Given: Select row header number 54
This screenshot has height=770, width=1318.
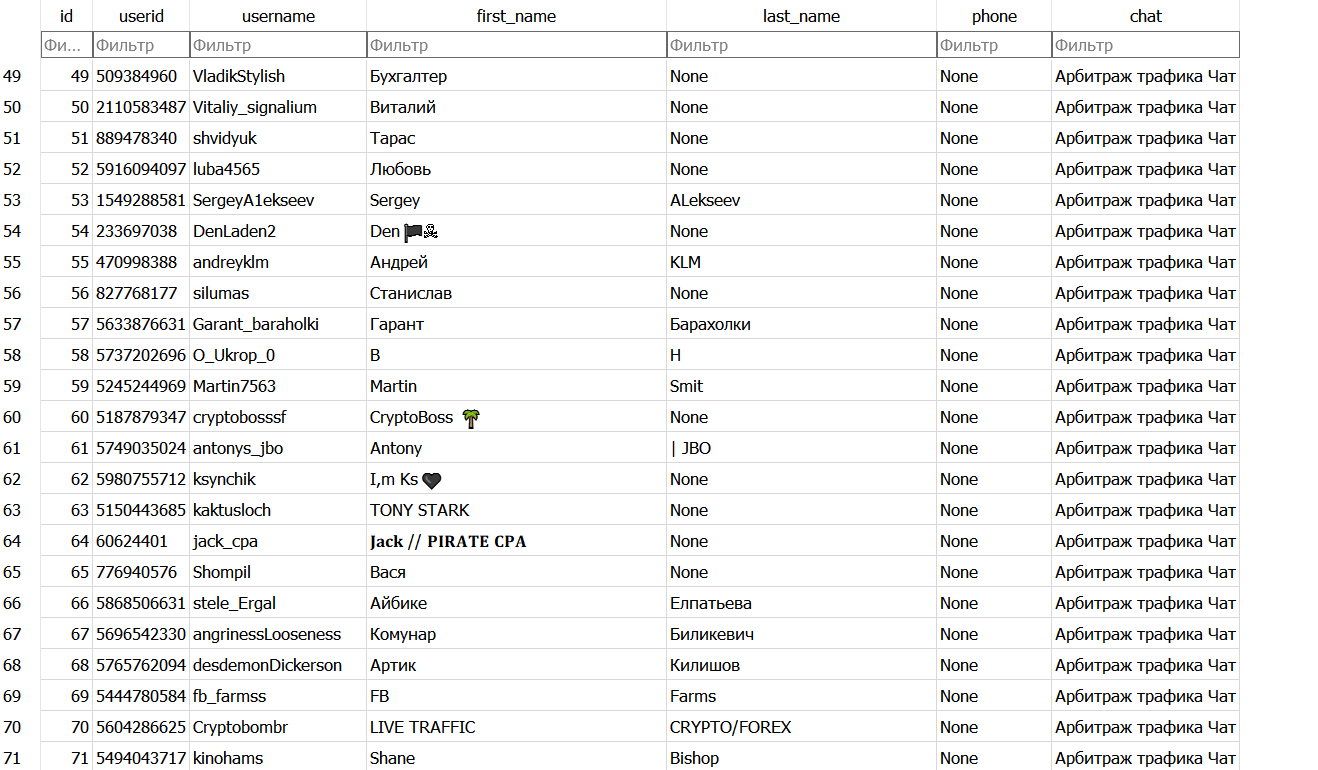Looking at the screenshot, I should tap(12, 231).
